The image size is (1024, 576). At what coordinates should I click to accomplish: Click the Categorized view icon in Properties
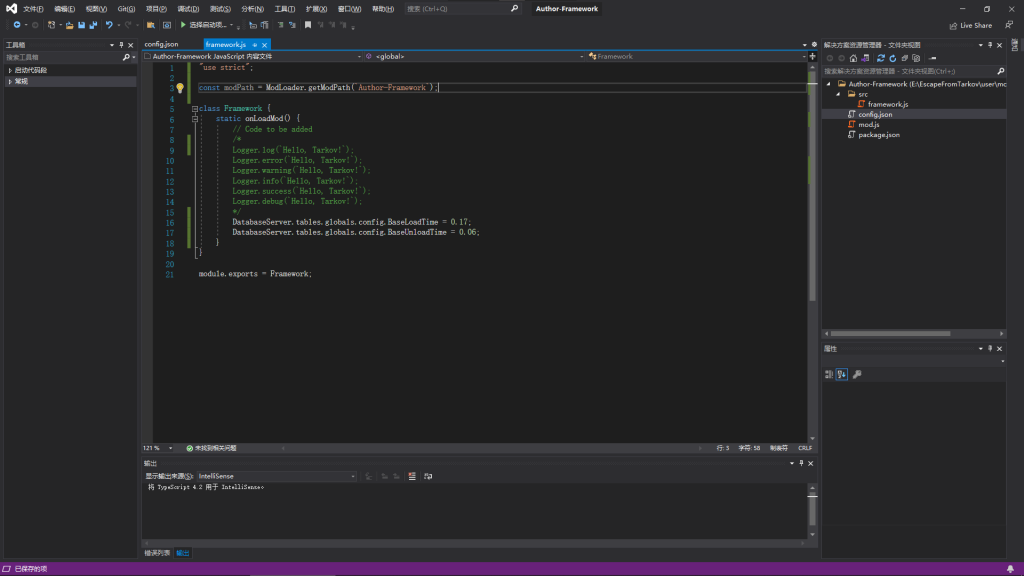(x=829, y=374)
